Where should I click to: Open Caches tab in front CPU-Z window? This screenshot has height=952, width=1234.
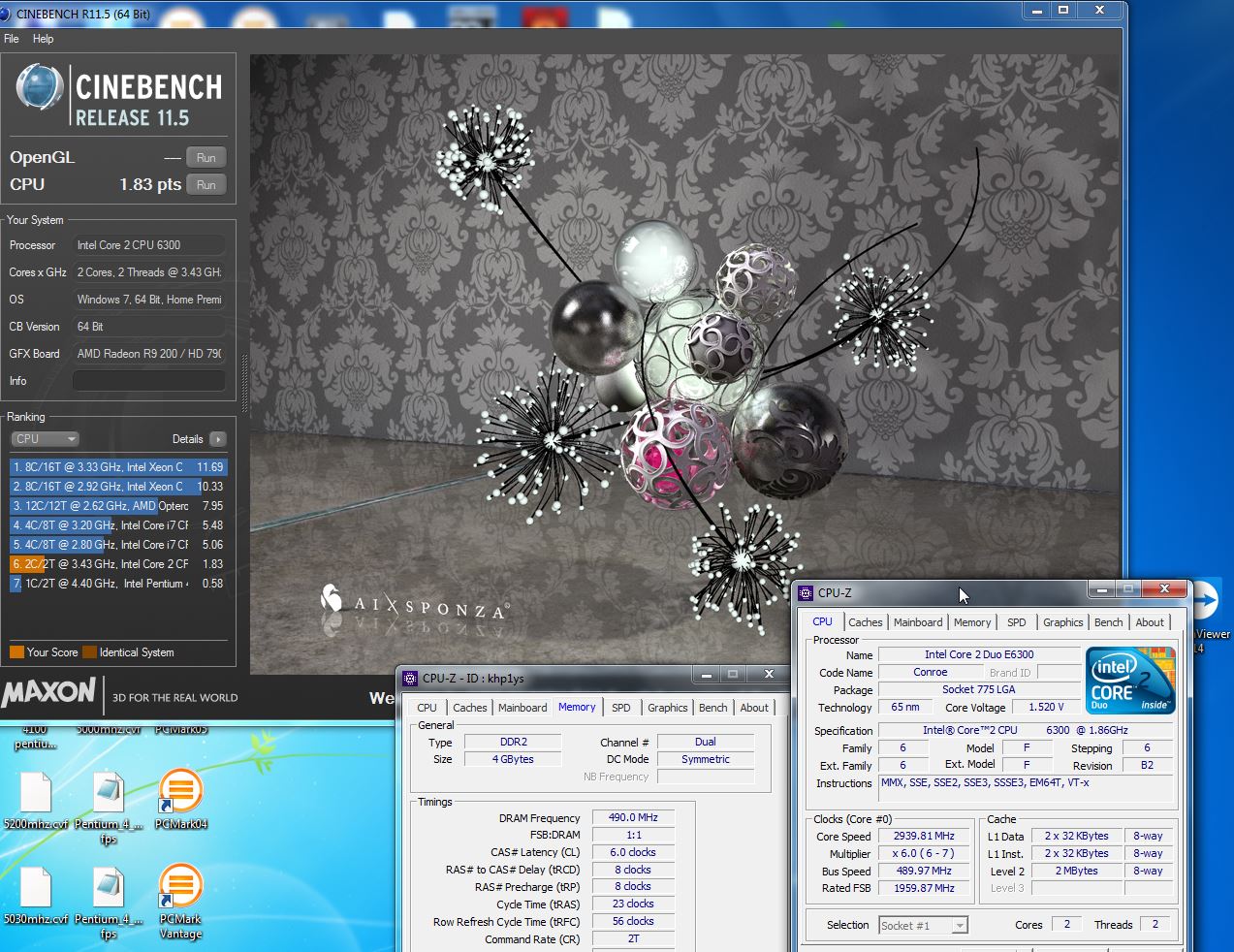tap(866, 622)
